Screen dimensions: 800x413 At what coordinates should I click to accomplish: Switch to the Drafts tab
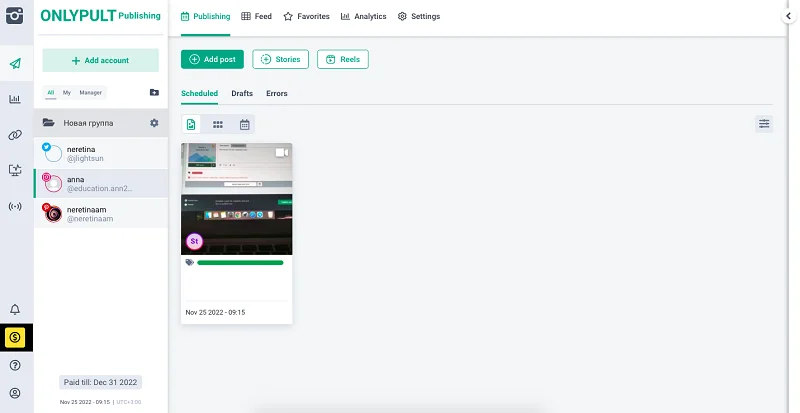(x=242, y=94)
